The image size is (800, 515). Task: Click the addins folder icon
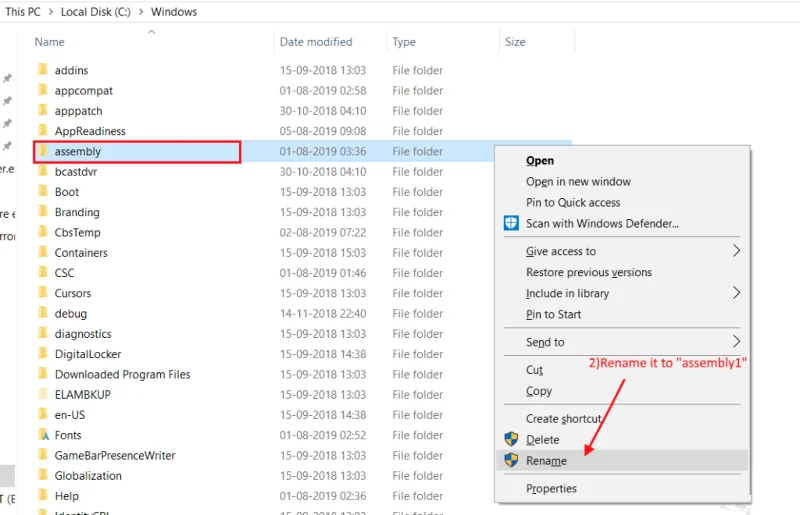43,69
